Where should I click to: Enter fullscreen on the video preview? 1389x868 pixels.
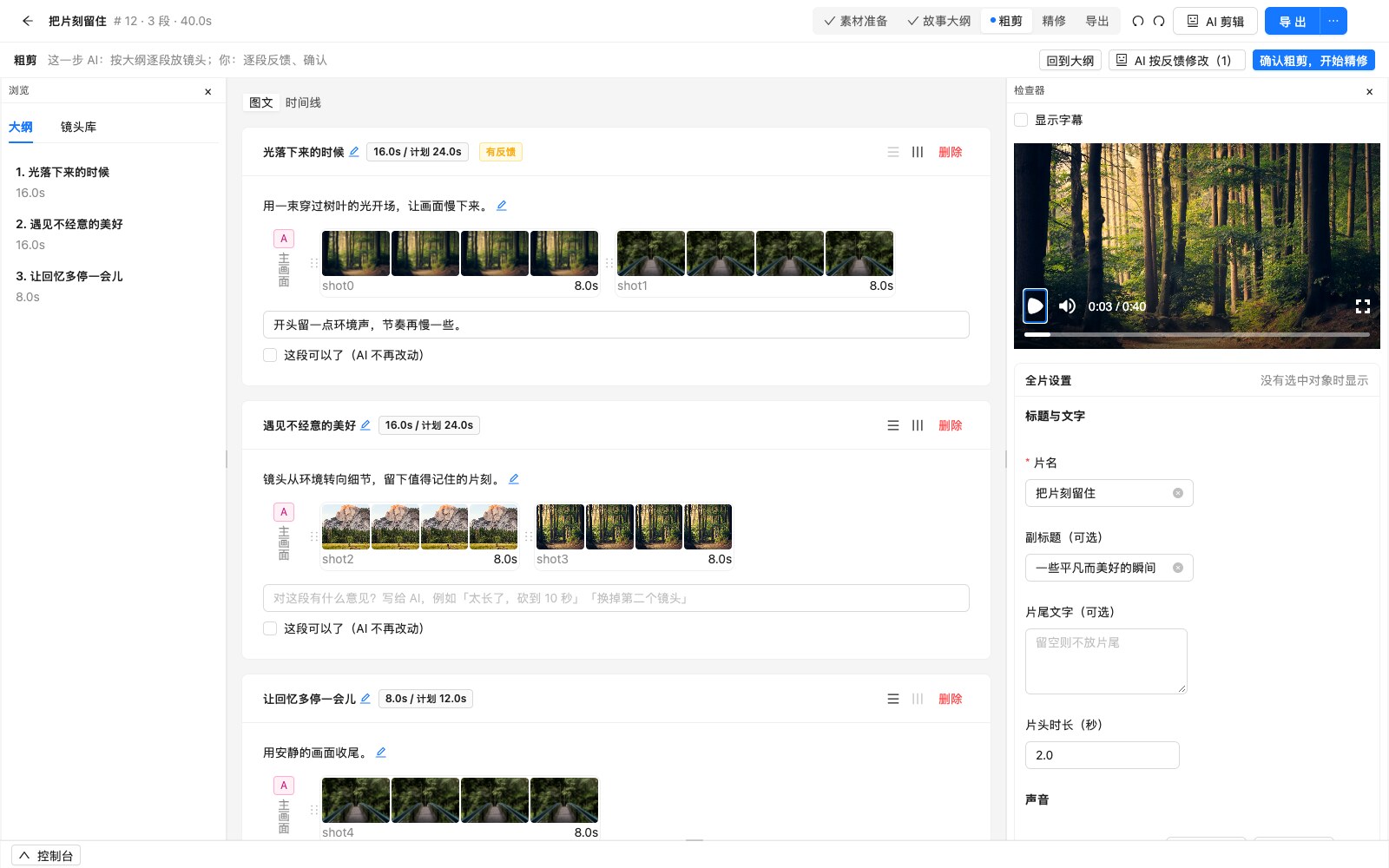click(1363, 306)
